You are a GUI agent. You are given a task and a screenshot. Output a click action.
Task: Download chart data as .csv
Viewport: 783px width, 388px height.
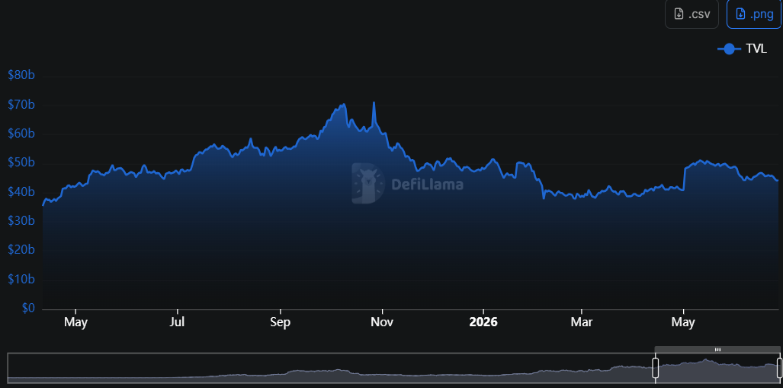692,14
